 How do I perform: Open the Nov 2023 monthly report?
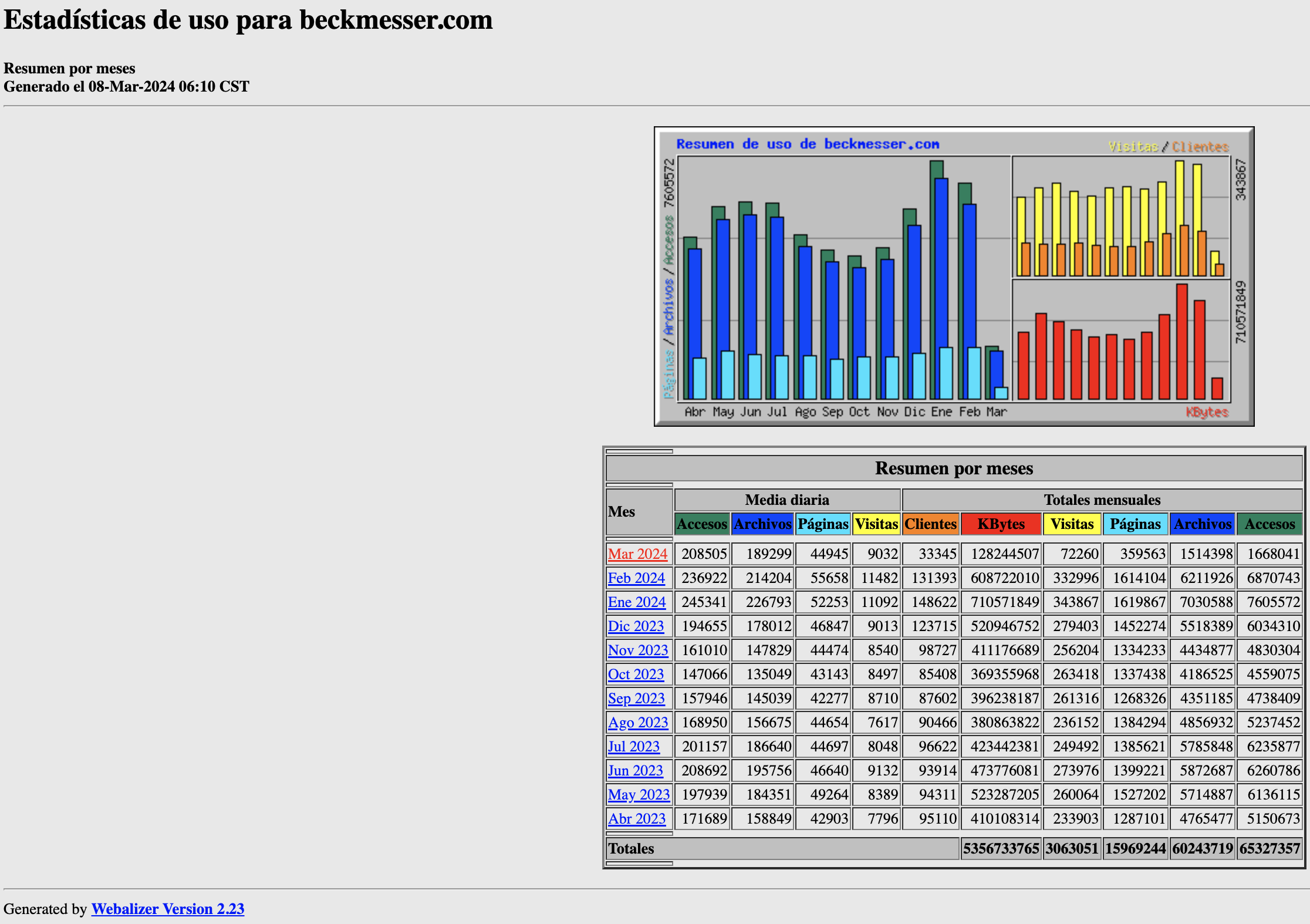tap(638, 650)
